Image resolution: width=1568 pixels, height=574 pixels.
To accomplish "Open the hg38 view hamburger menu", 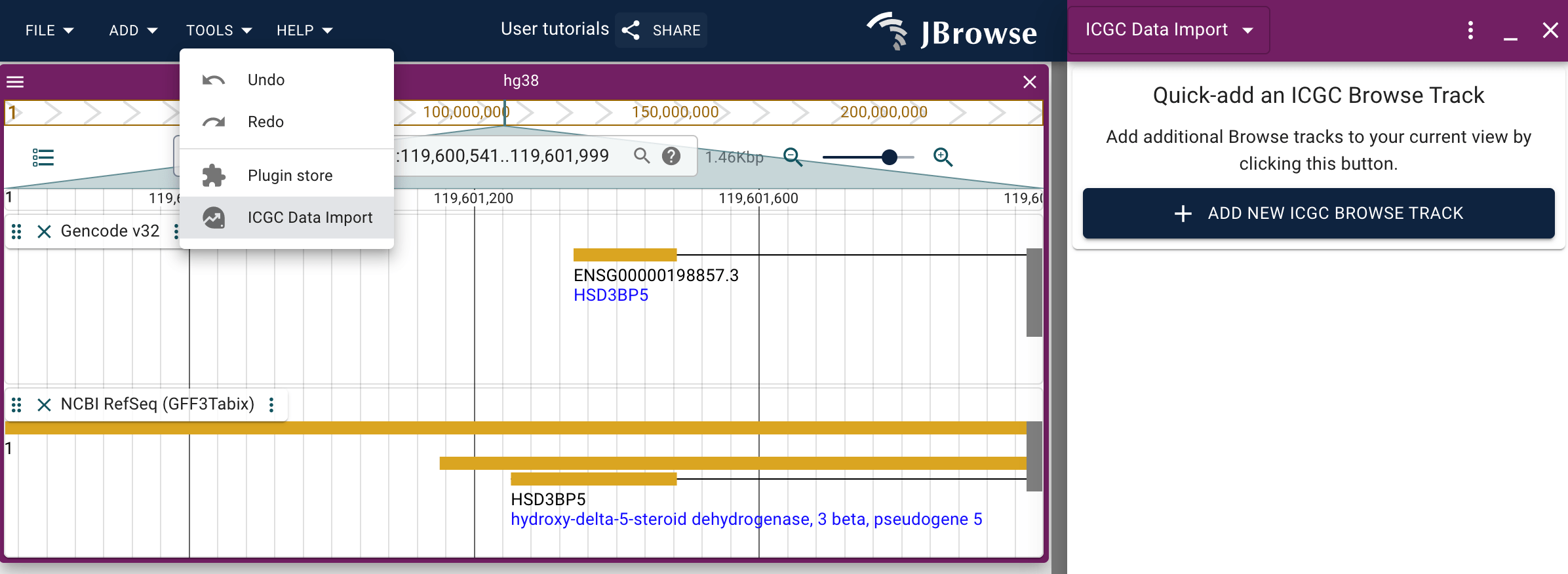I will click(15, 82).
